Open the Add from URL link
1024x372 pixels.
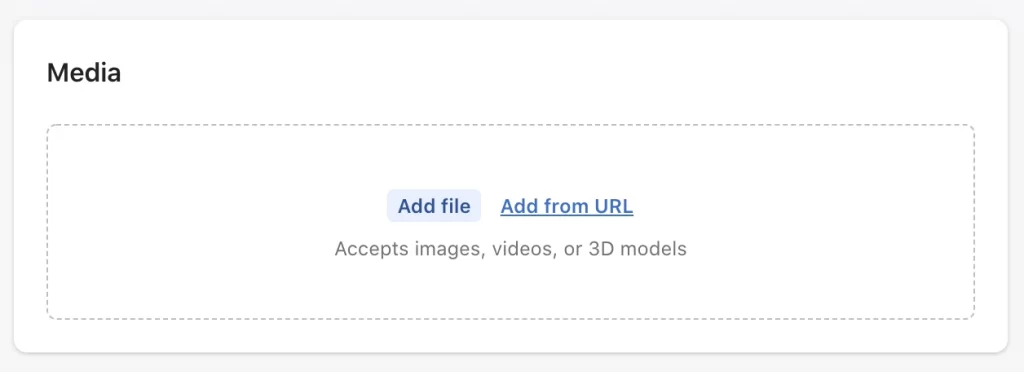tap(567, 206)
